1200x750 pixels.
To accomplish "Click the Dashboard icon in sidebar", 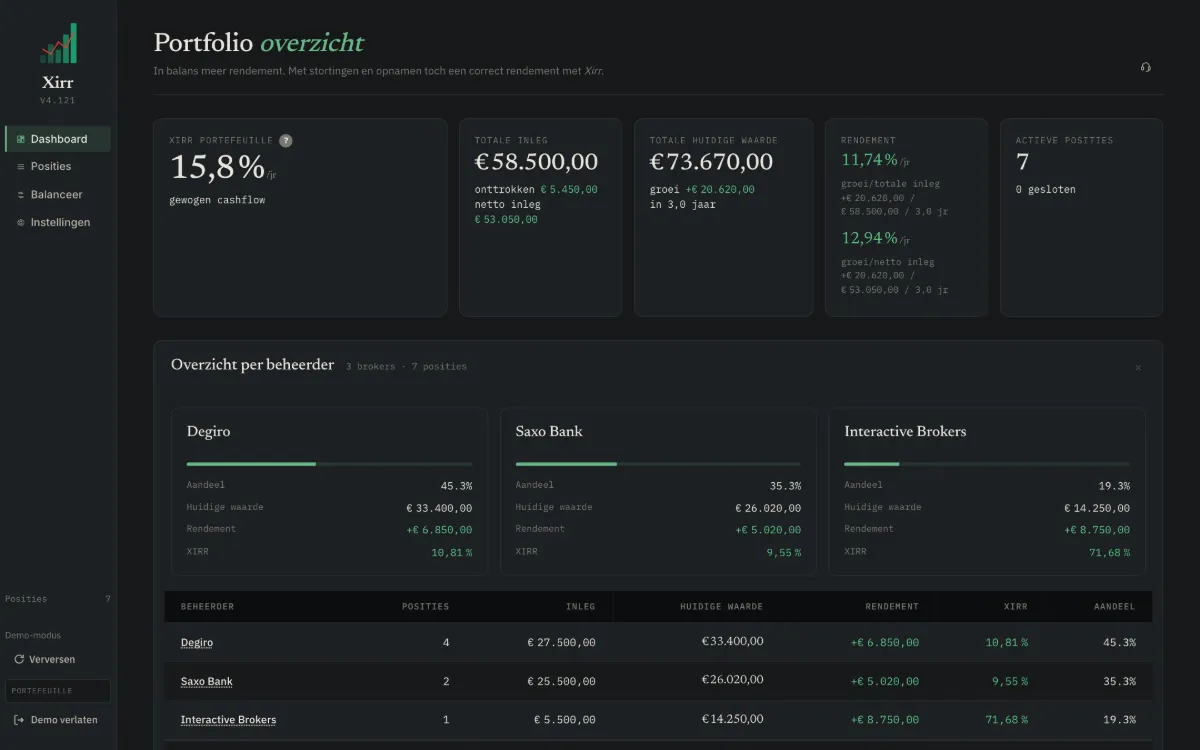I will [21, 139].
